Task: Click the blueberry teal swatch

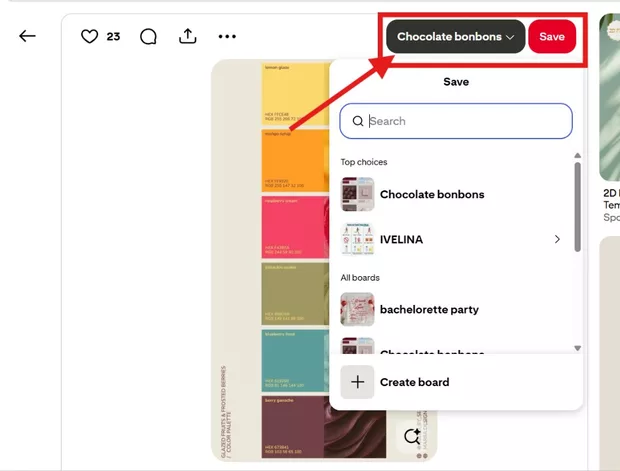Action: coord(295,361)
